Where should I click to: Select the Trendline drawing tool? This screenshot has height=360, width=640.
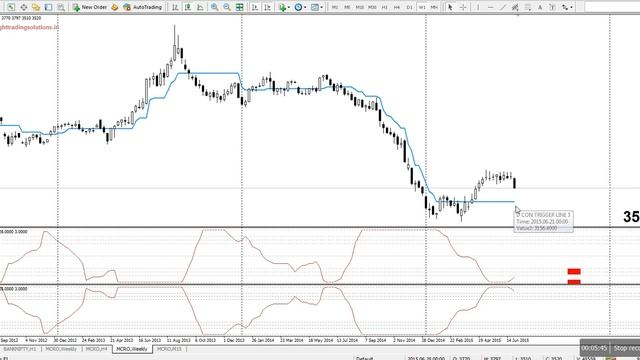(x=503, y=7)
